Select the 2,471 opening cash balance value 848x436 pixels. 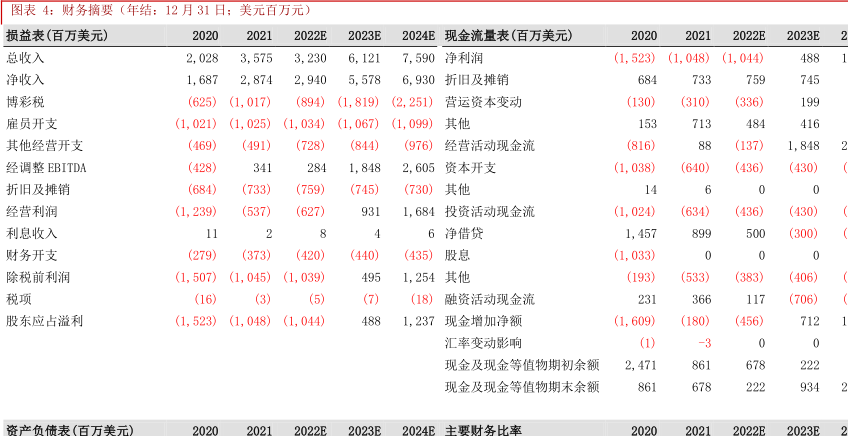coord(640,365)
